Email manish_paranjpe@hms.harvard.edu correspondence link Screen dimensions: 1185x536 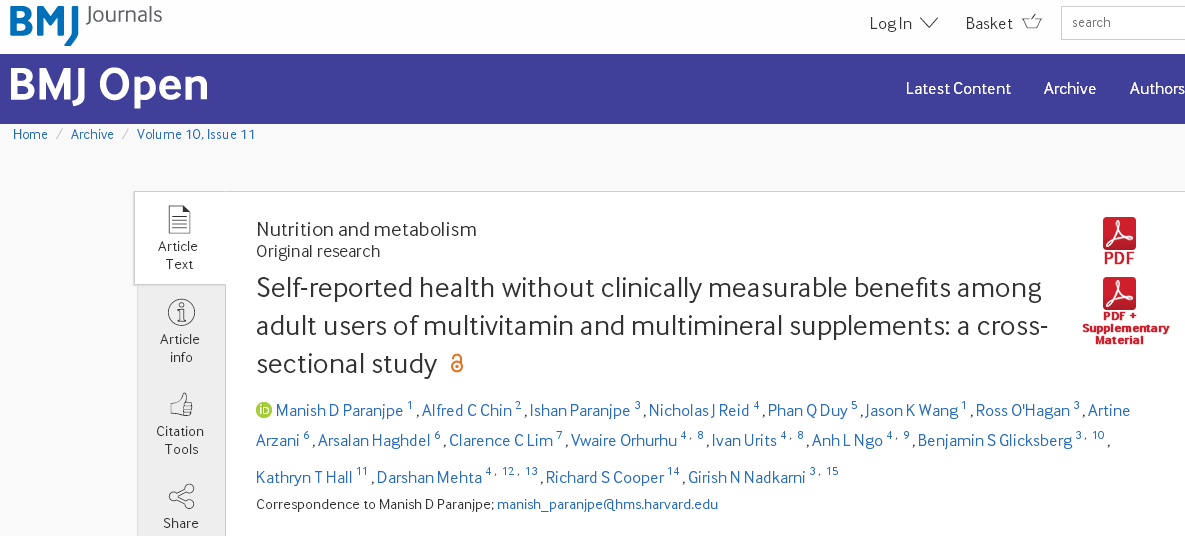click(608, 504)
